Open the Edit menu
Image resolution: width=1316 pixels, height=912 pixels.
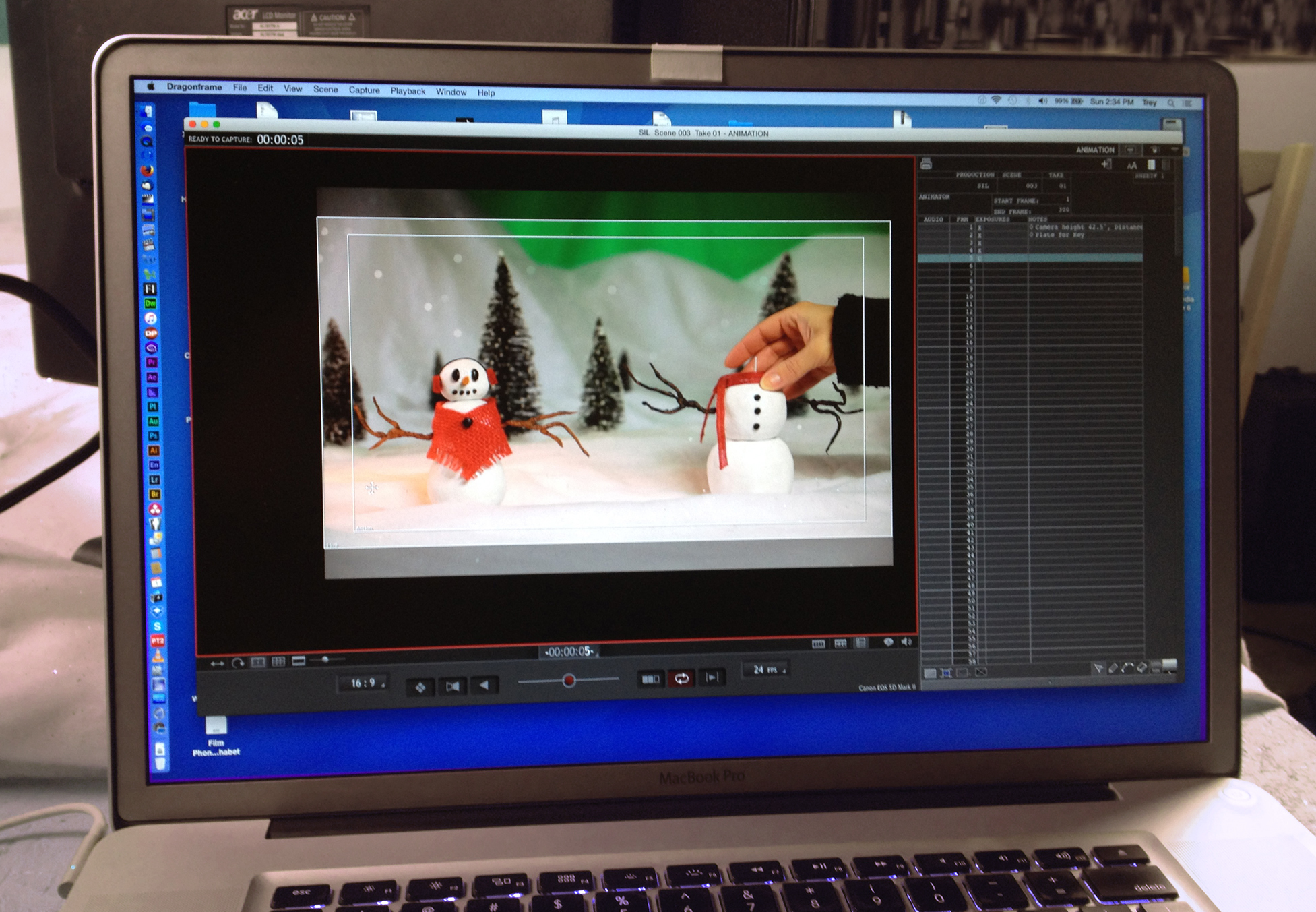coord(265,88)
